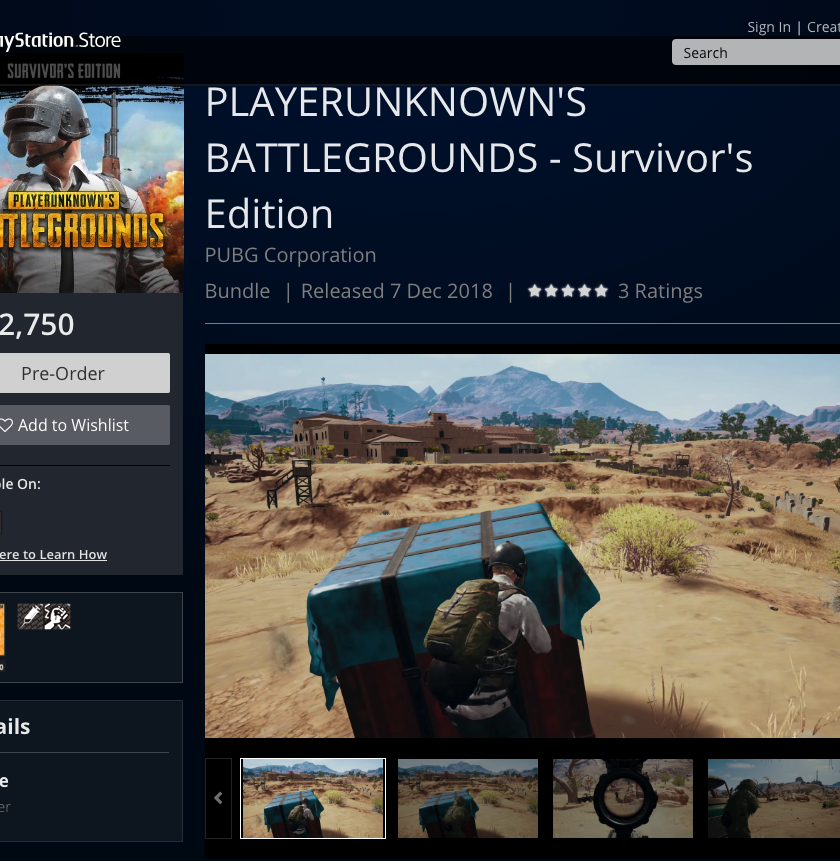This screenshot has height=861, width=840.
Task: Click the orange age rating badge
Action: [2, 630]
